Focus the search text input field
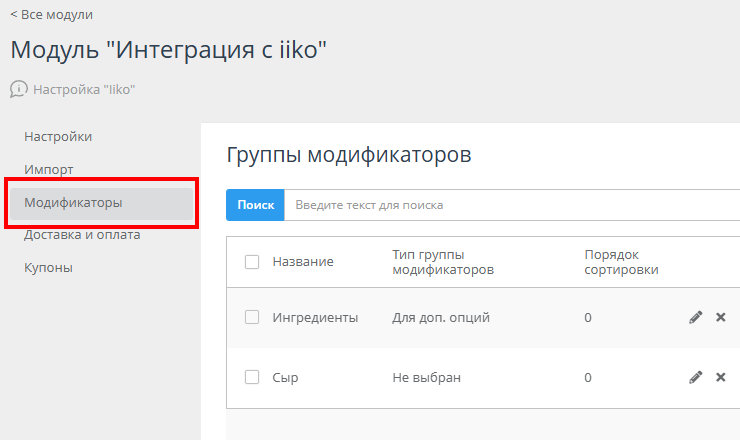Viewport: 740px width, 440px height. click(x=510, y=205)
